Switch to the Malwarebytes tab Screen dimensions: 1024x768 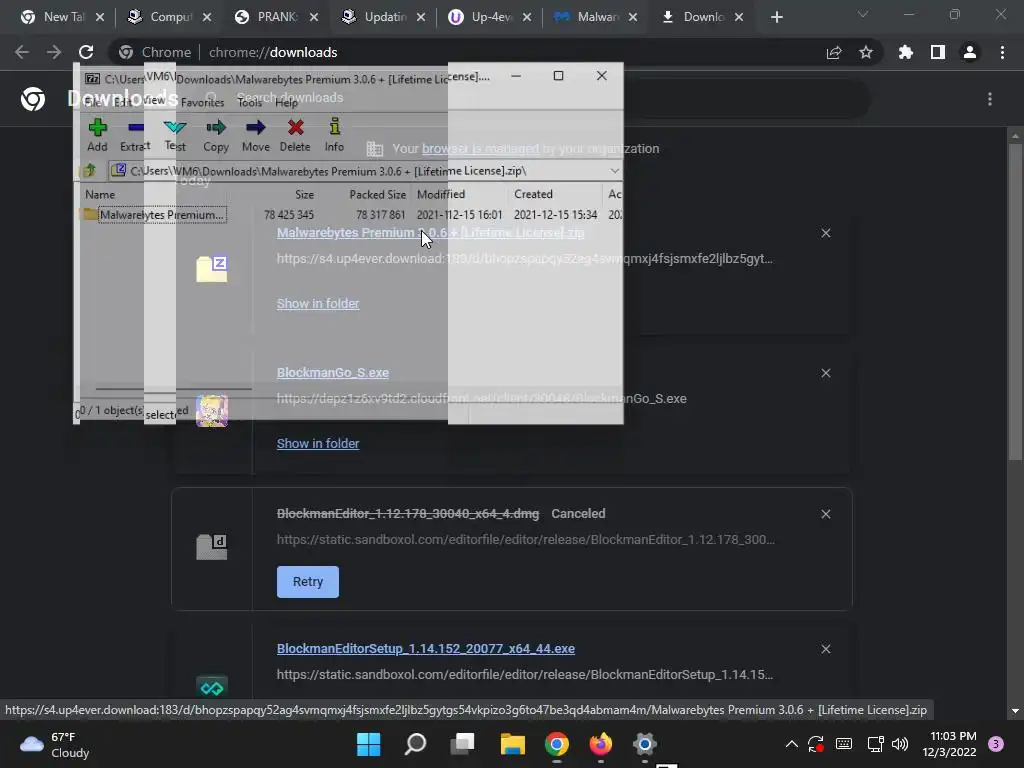(596, 17)
